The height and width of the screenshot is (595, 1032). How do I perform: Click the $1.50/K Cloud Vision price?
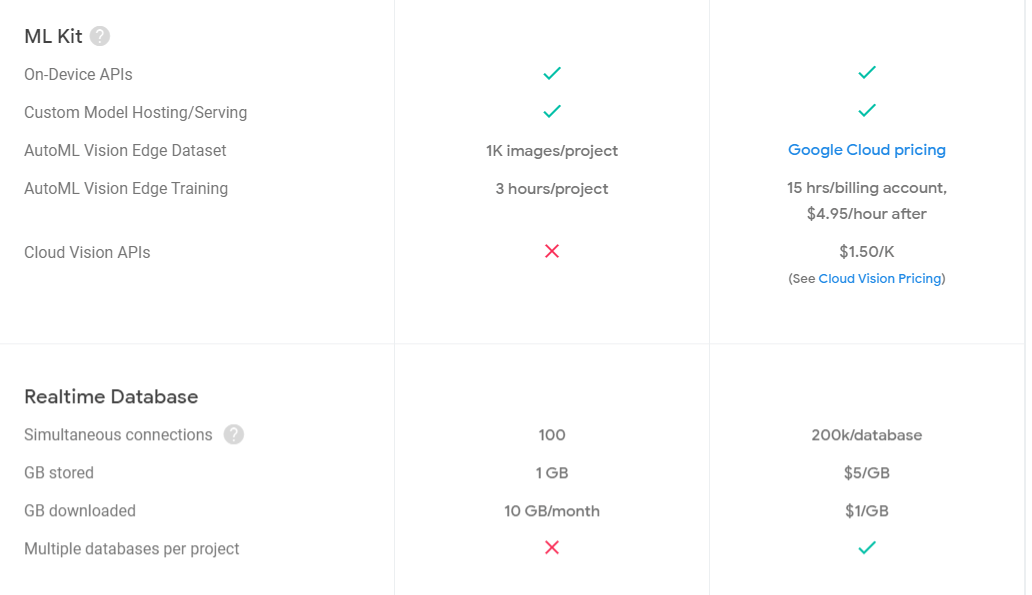tap(867, 251)
